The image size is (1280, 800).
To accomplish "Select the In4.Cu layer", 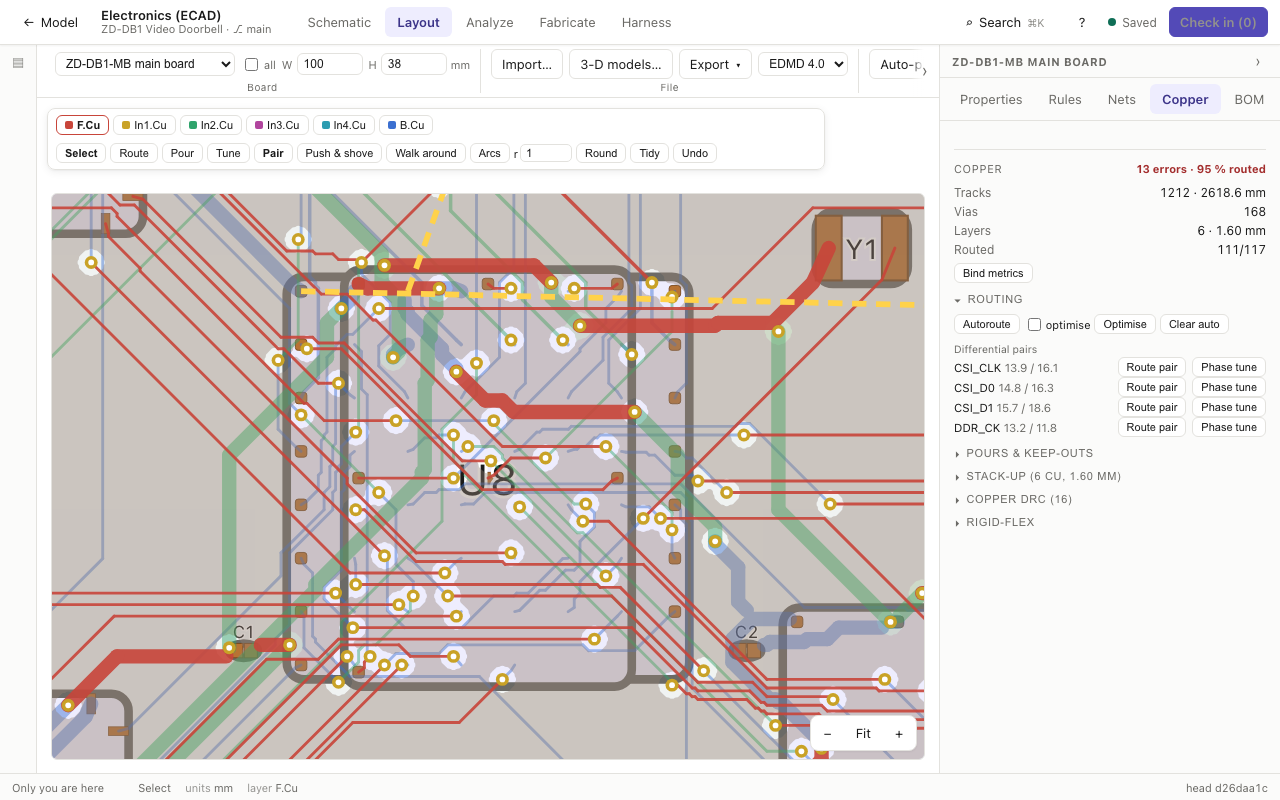I will tap(344, 125).
